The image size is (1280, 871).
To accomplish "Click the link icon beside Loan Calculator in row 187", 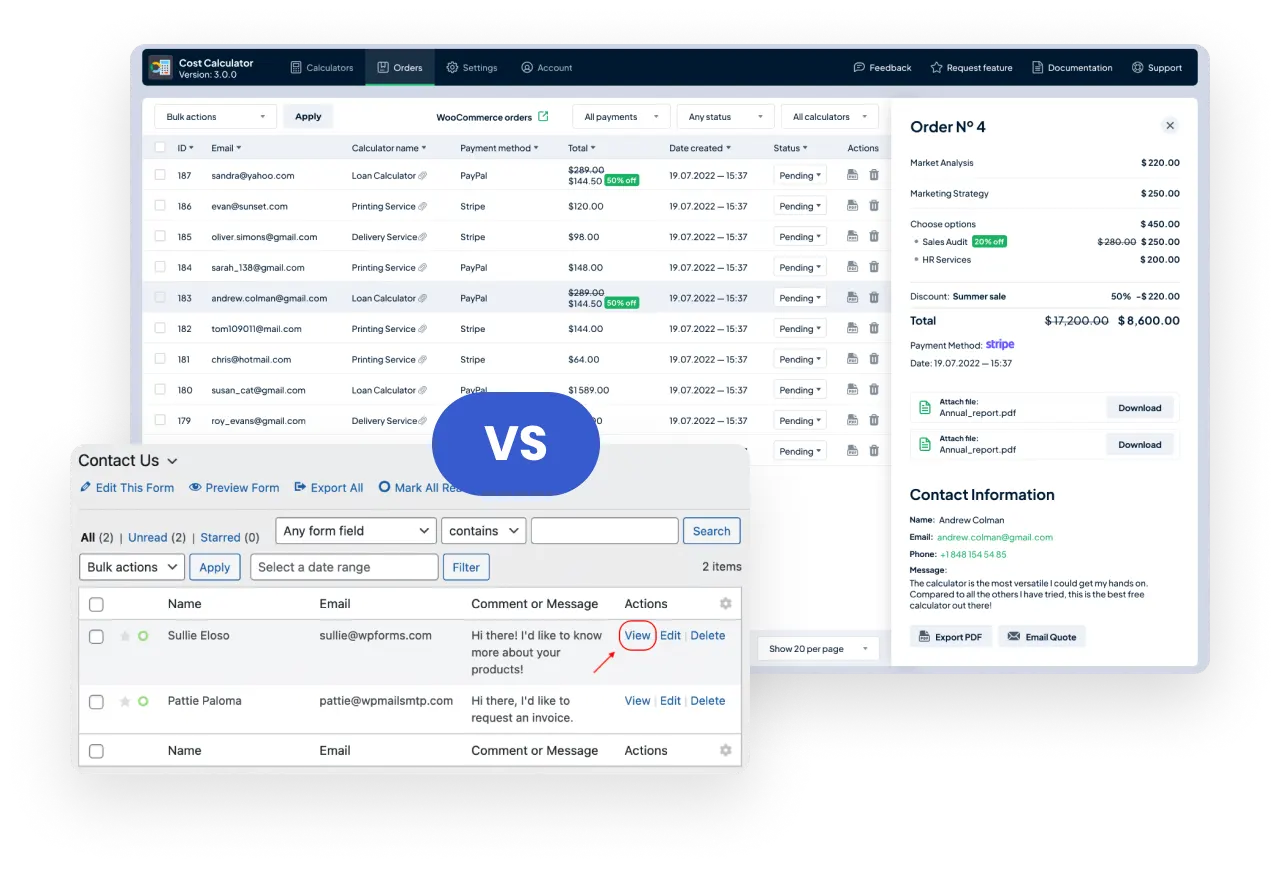I will pos(423,176).
